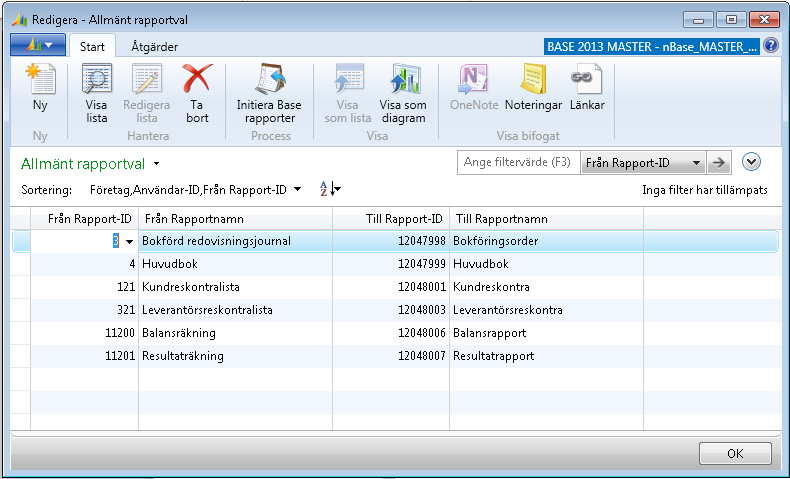Select cell Resultatrapport
790x479 pixels.
[546, 356]
